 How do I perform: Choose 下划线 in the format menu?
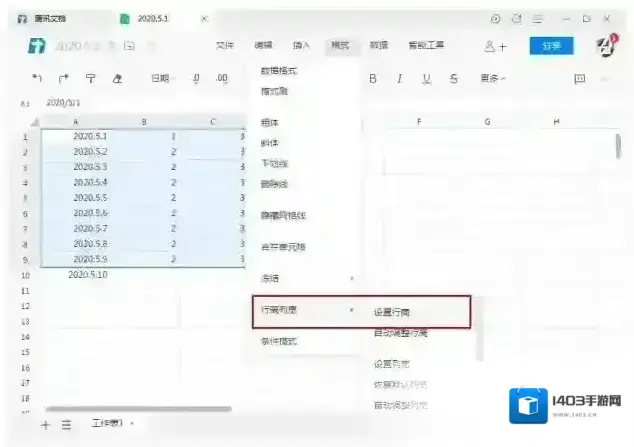pos(274,163)
